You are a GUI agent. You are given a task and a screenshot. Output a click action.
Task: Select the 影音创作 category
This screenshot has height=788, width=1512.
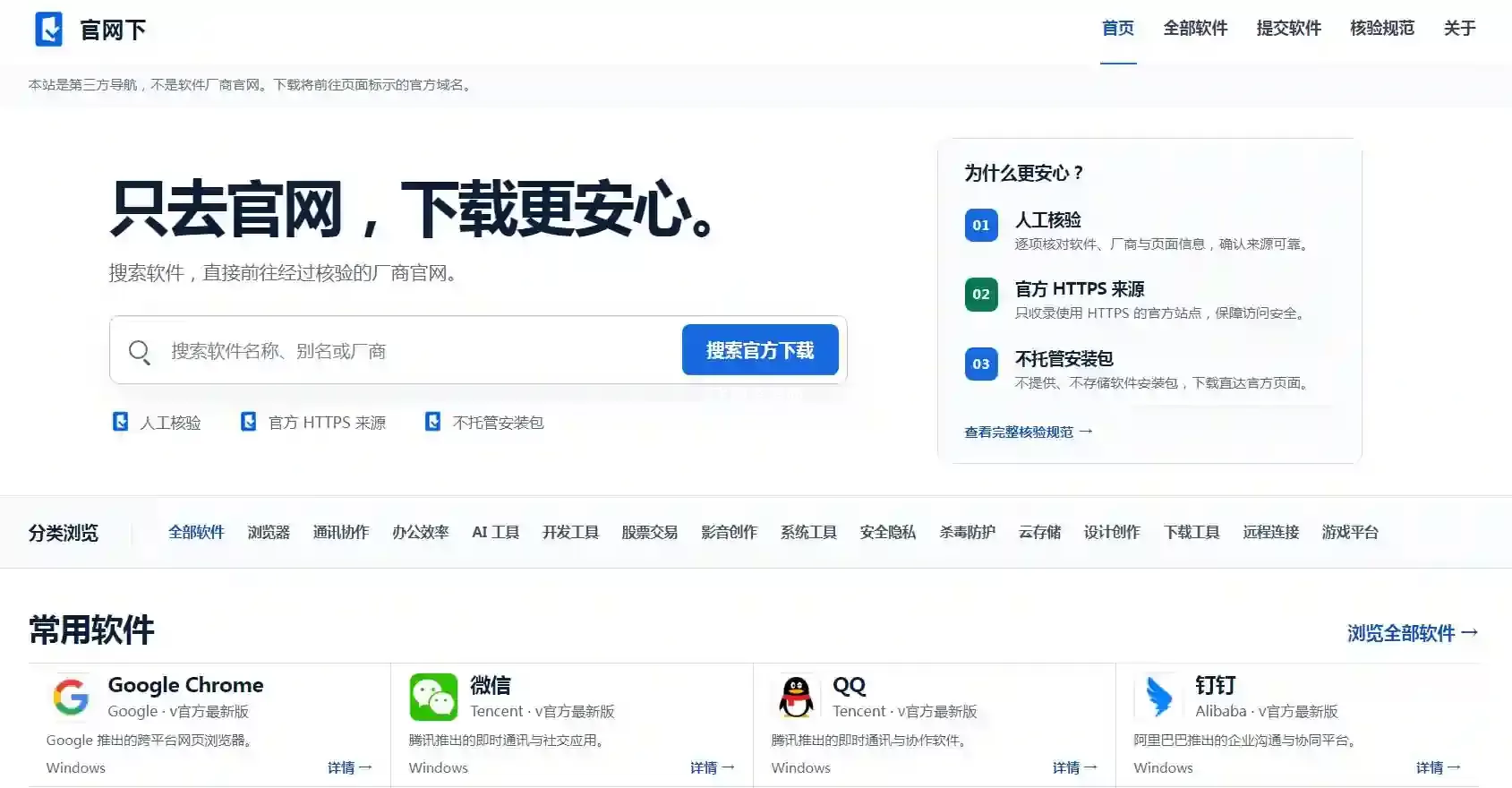click(730, 532)
